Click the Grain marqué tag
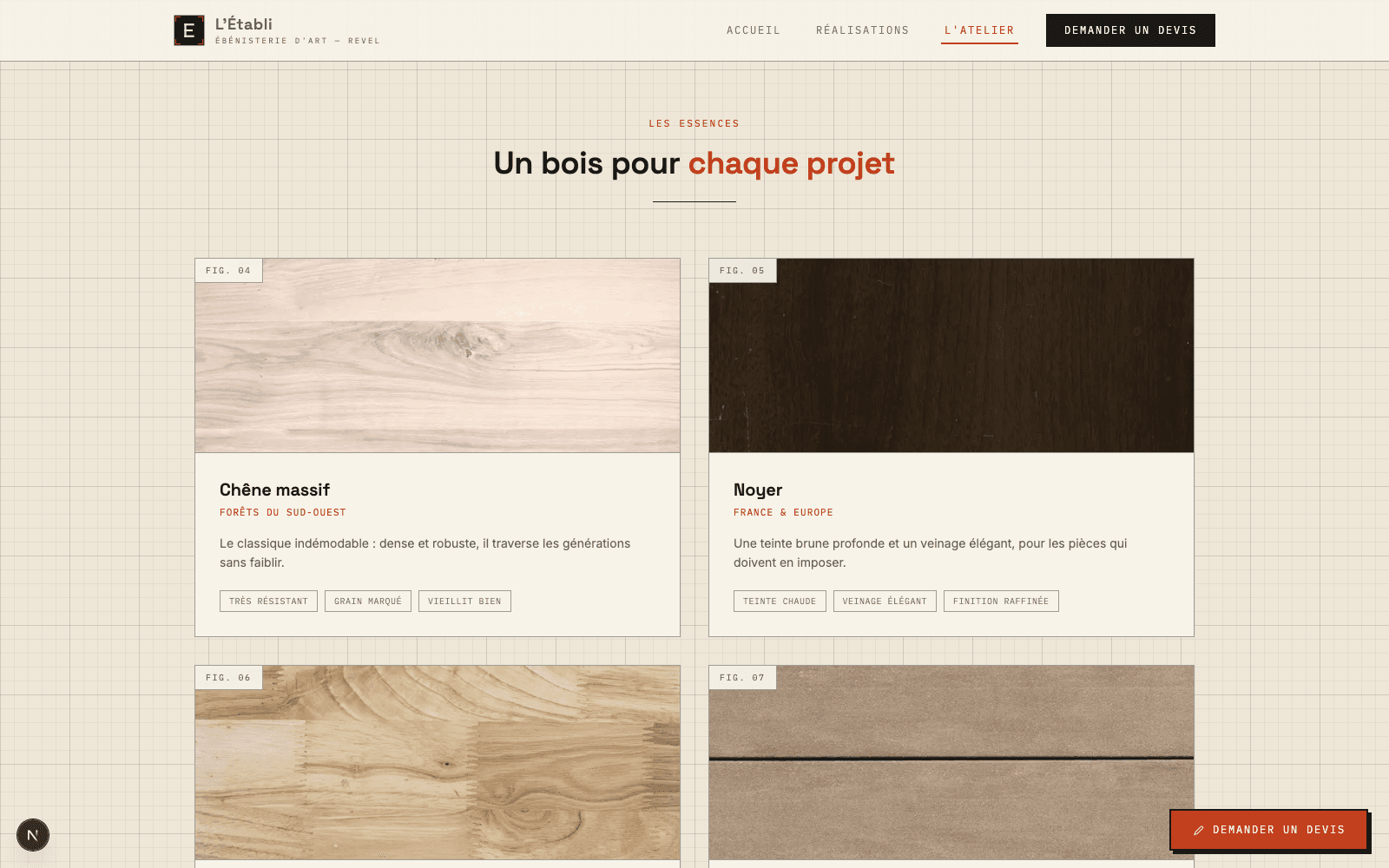The height and width of the screenshot is (868, 1389). click(x=368, y=602)
